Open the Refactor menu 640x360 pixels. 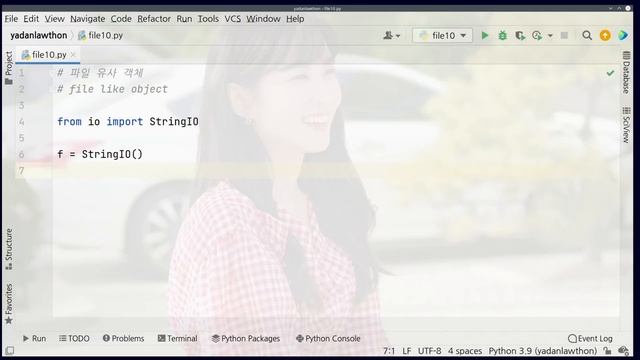coord(154,19)
